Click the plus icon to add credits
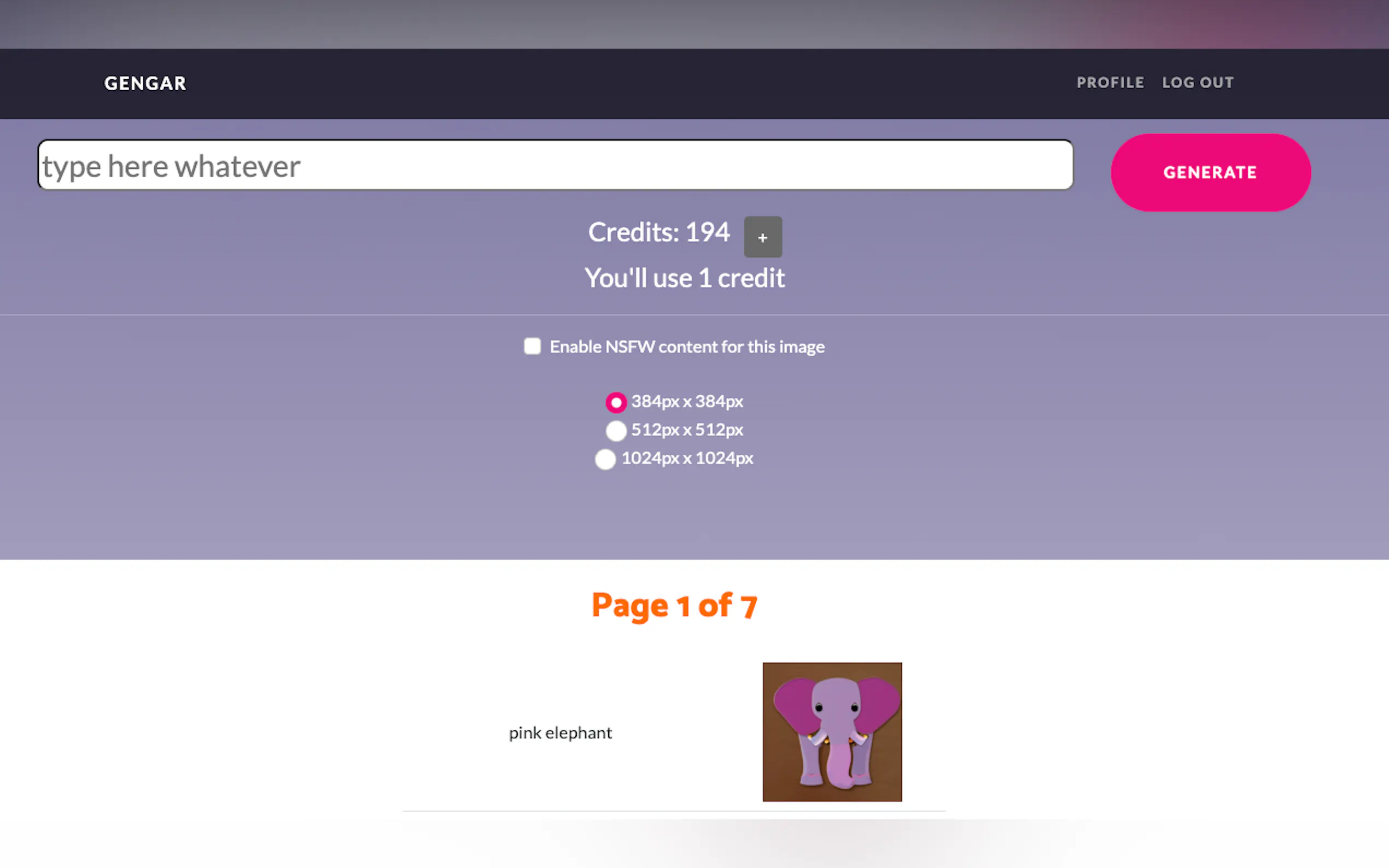Viewport: 1389px width, 868px height. (x=762, y=237)
